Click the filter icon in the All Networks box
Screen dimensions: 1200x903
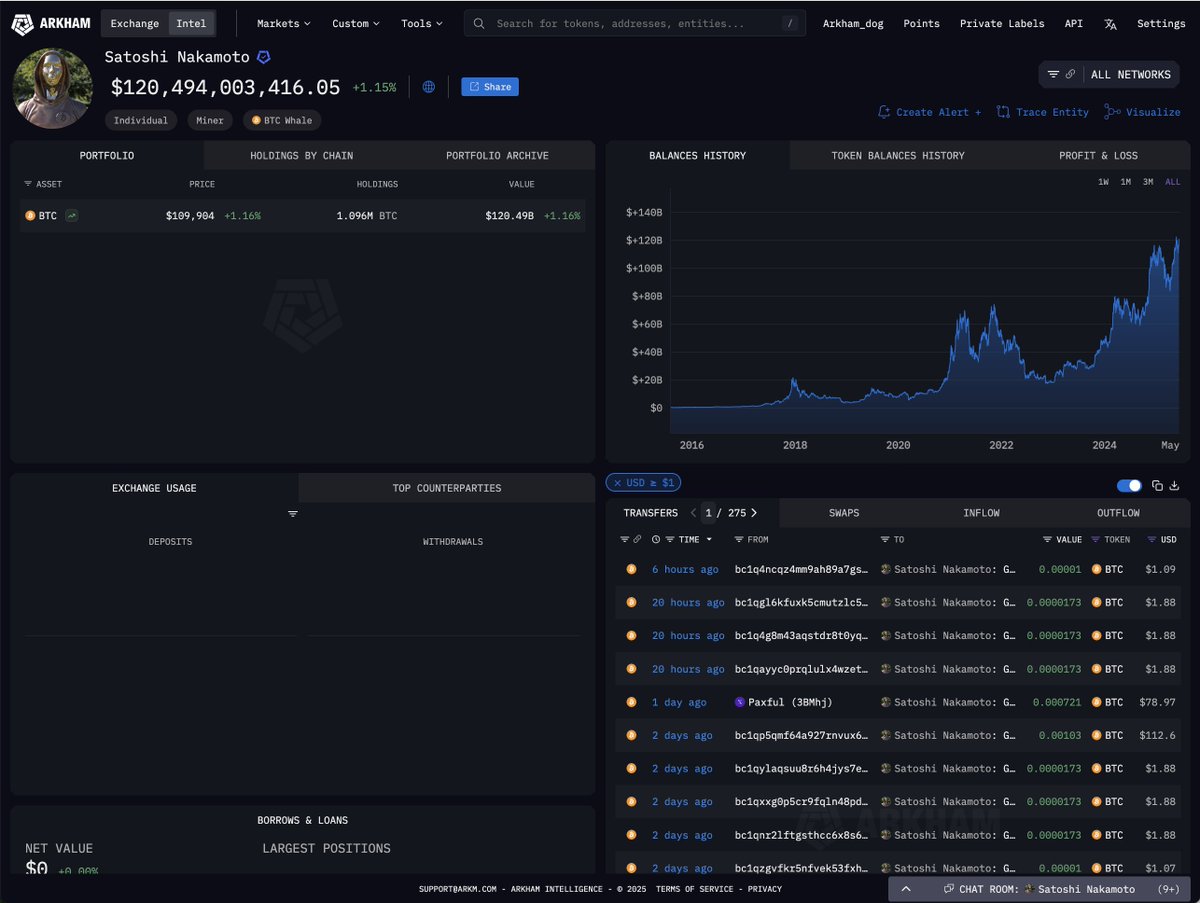pyautogui.click(x=1053, y=74)
